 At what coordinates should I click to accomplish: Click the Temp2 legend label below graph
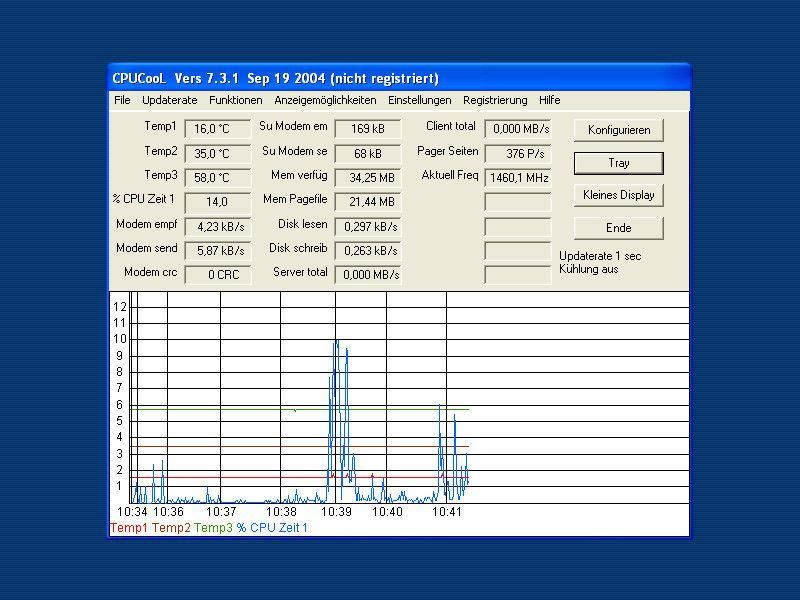[x=171, y=528]
